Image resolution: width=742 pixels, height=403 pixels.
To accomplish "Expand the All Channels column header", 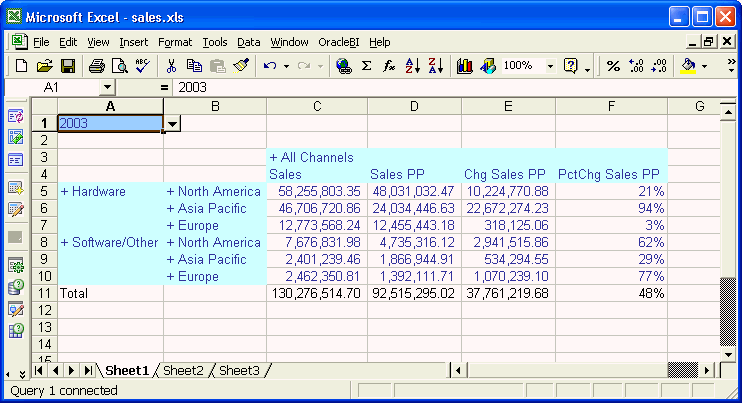I will pos(273,158).
